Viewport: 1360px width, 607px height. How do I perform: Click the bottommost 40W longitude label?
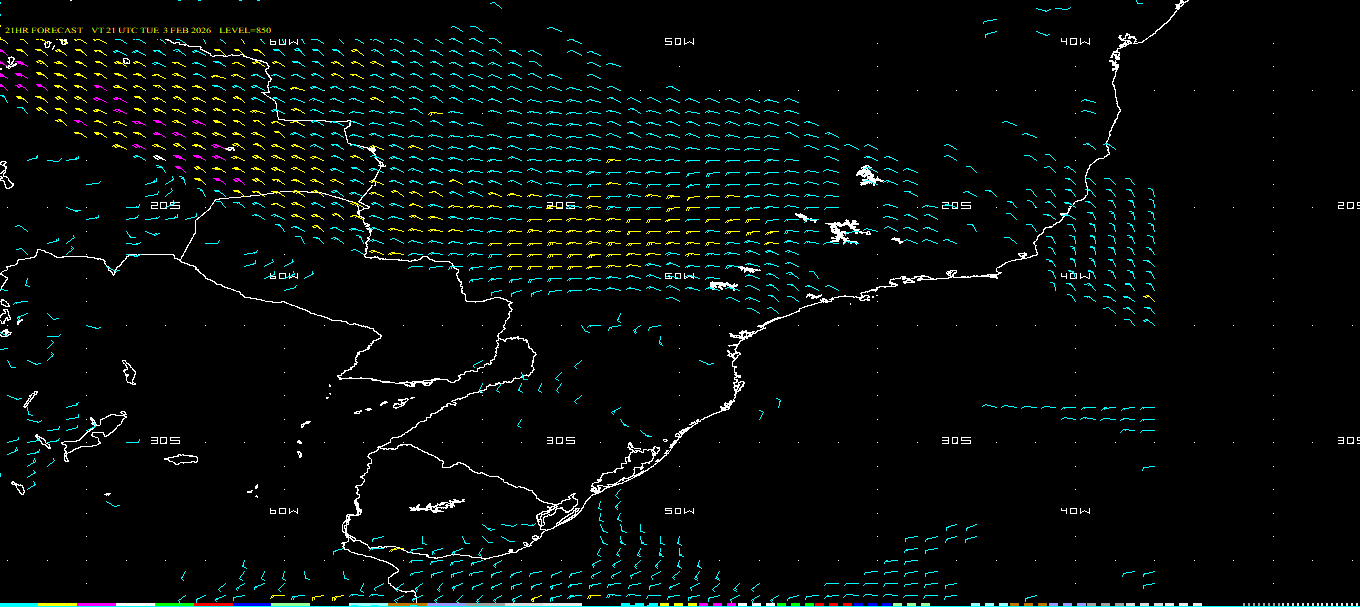coord(1075,511)
